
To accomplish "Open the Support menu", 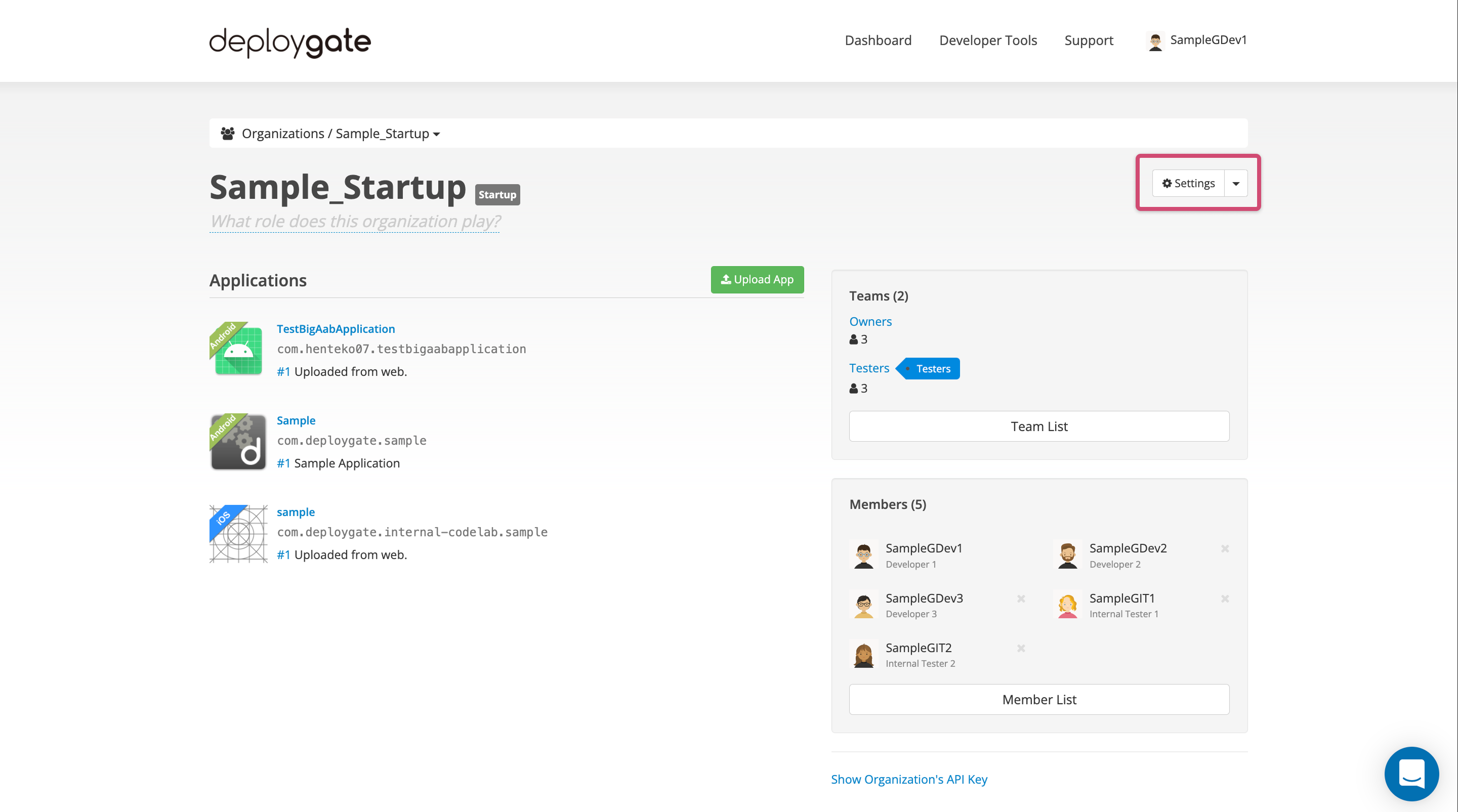I will pos(1089,40).
